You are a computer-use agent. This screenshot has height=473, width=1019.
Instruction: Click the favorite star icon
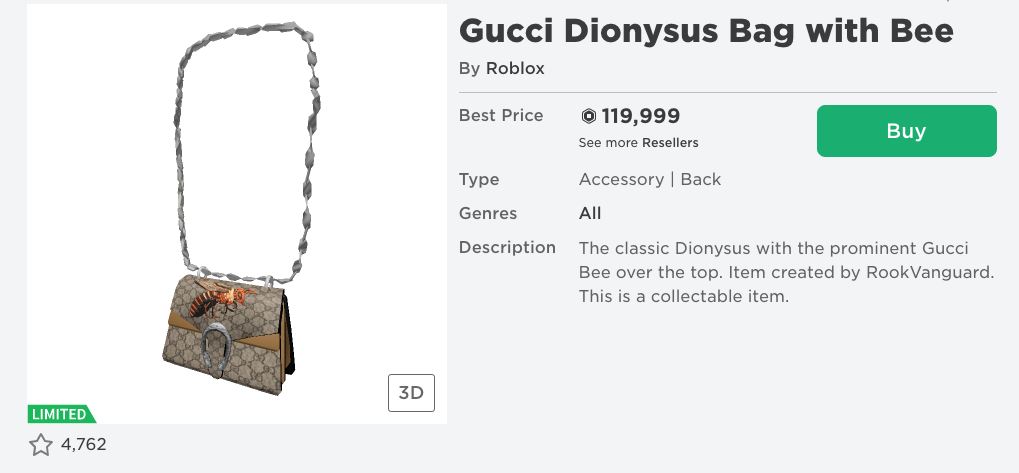pyautogui.click(x=40, y=445)
